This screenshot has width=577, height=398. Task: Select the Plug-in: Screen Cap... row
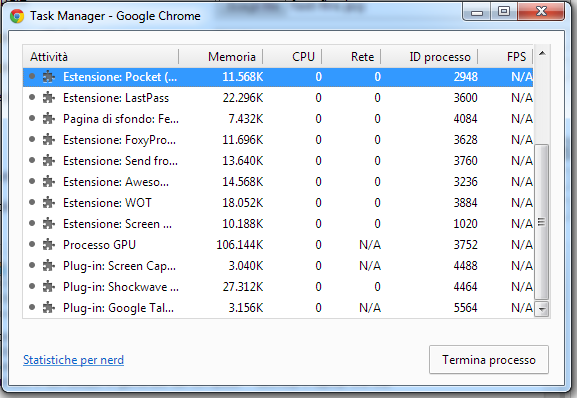click(x=278, y=266)
